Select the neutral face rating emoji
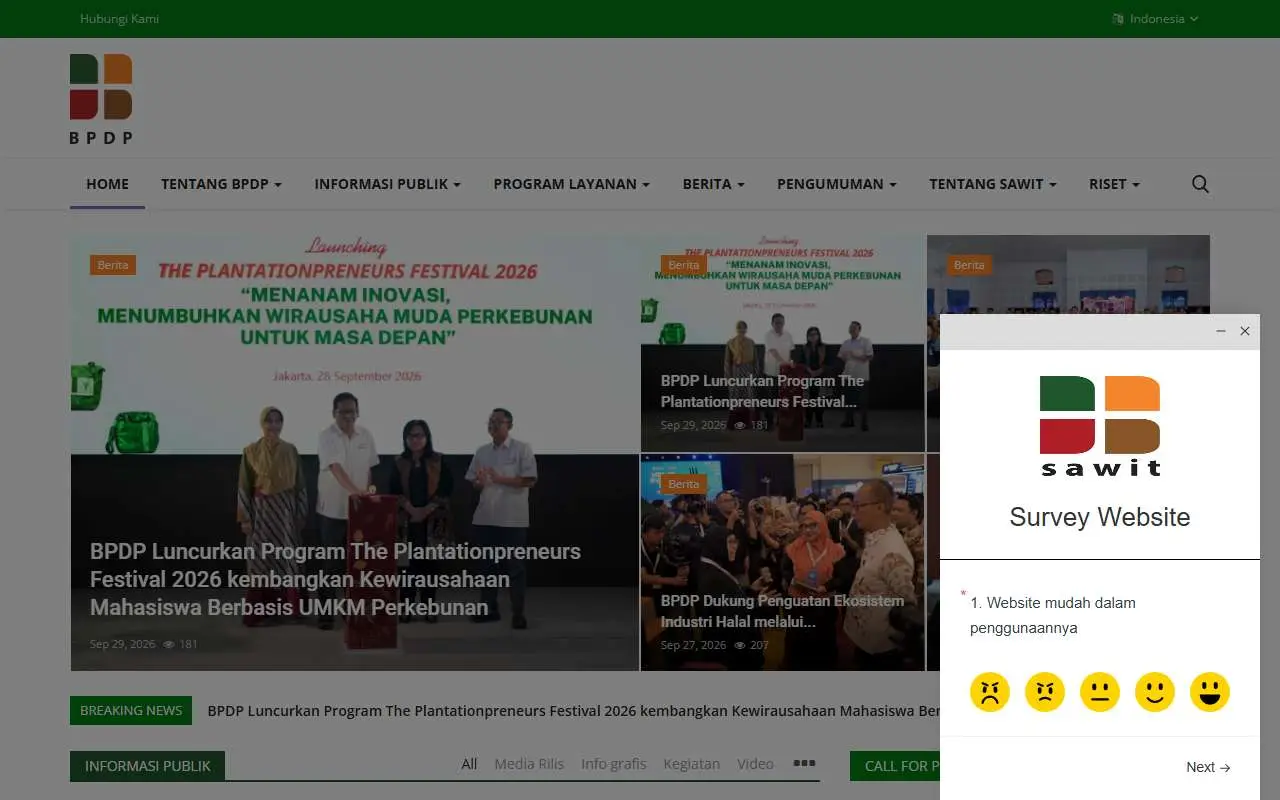This screenshot has width=1280, height=800. 1100,691
